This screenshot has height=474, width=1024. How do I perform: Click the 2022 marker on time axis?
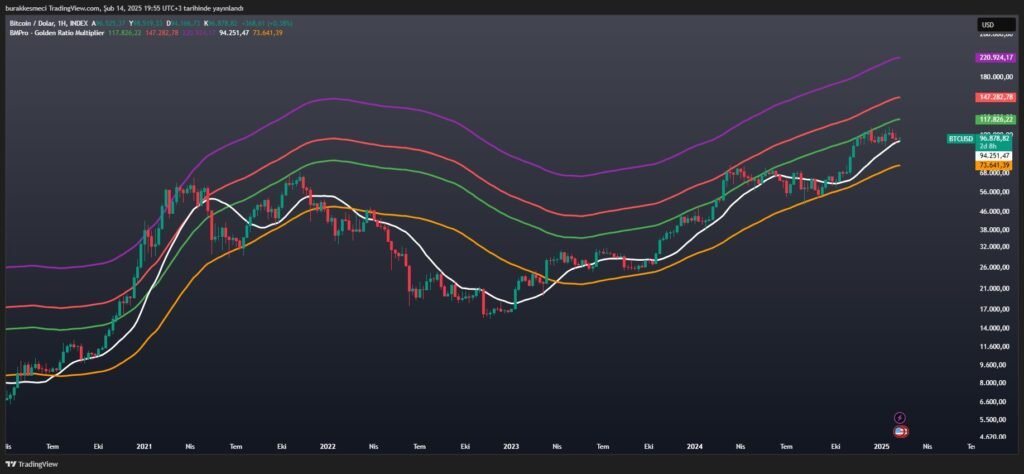point(328,449)
